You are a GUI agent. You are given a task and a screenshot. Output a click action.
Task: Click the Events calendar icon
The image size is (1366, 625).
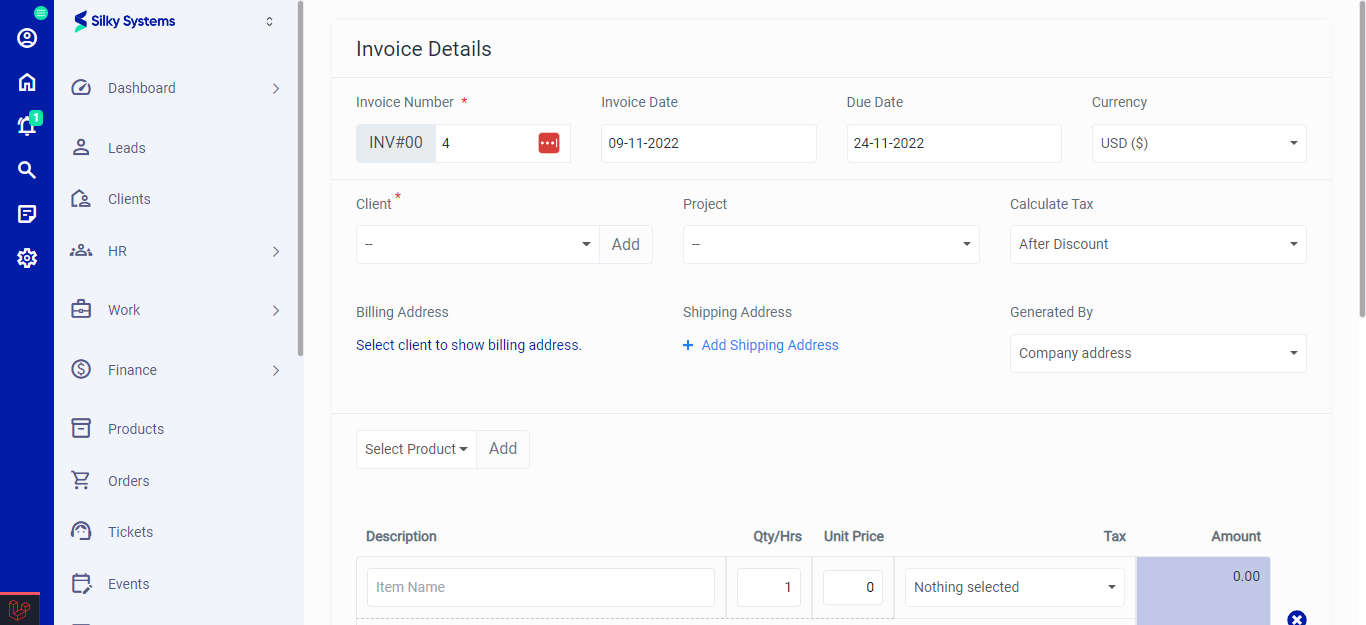point(80,583)
